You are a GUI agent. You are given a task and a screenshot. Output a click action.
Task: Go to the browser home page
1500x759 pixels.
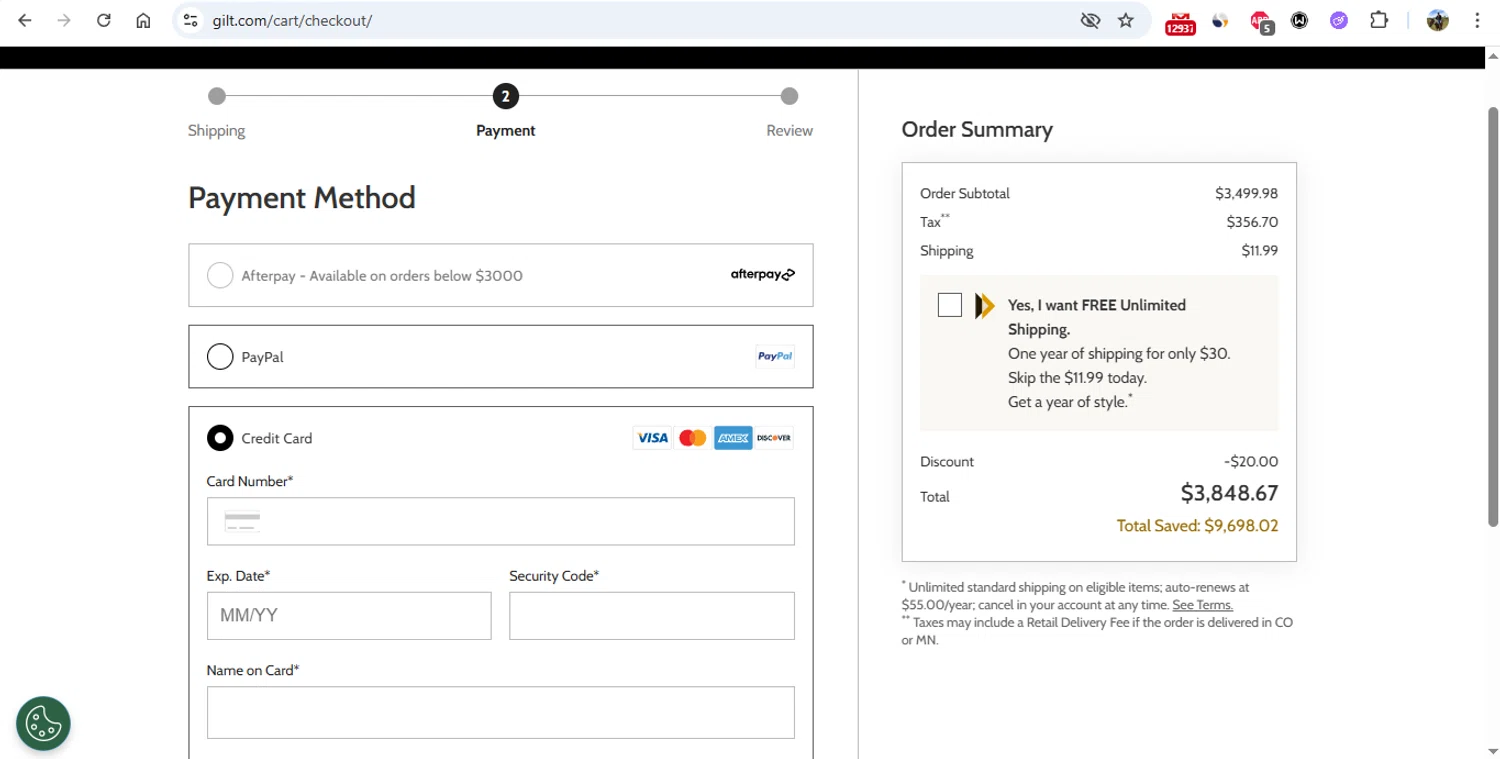pyautogui.click(x=143, y=20)
